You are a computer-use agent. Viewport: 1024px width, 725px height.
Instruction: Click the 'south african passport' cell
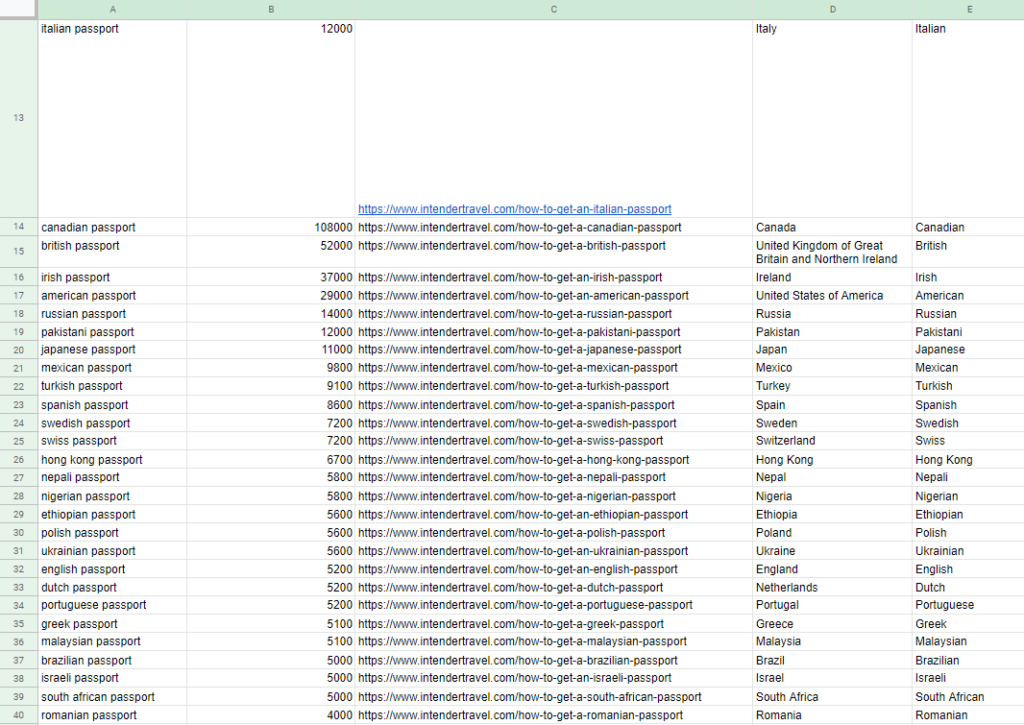[112, 697]
